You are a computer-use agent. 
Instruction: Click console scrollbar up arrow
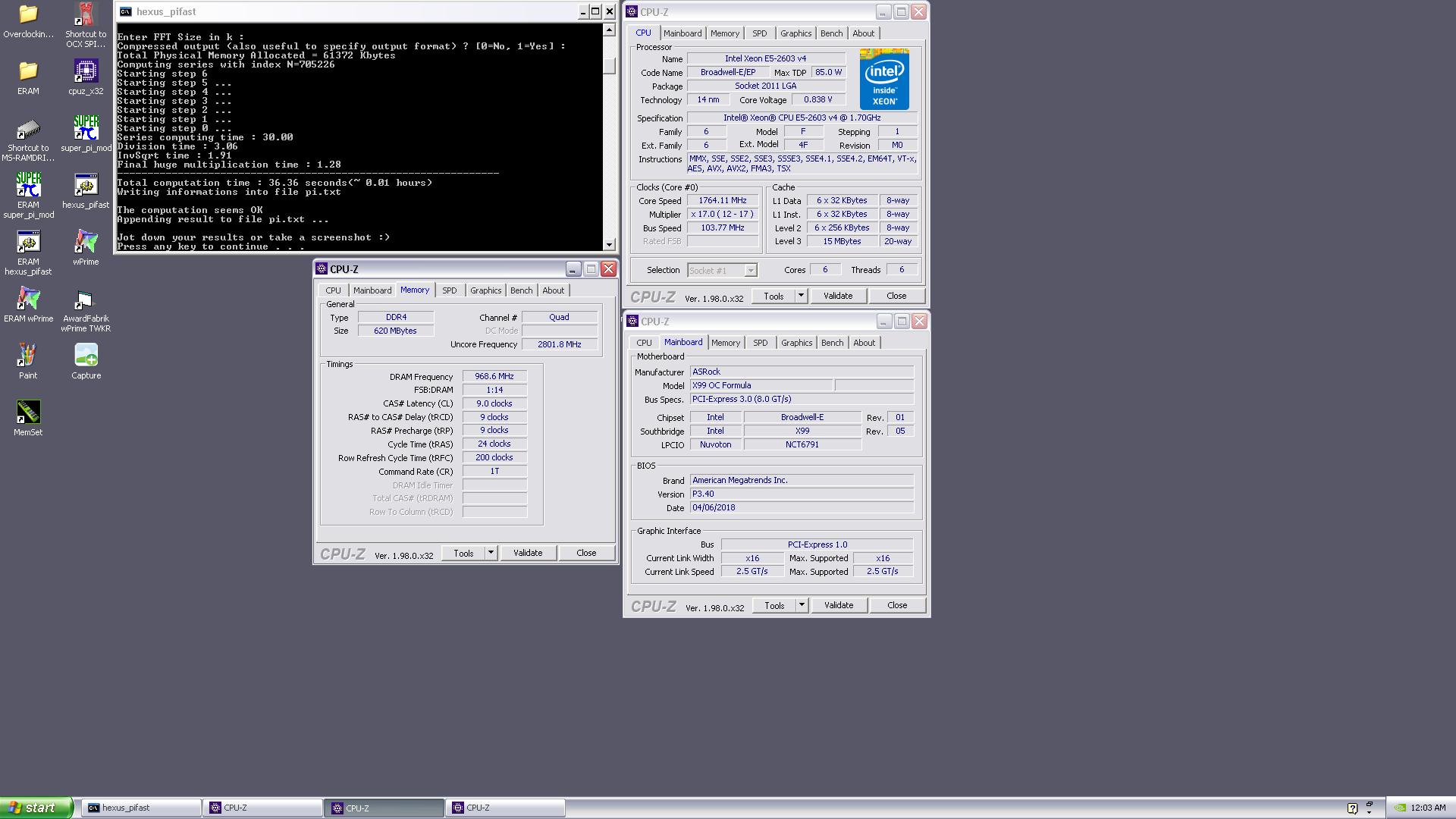[609, 30]
